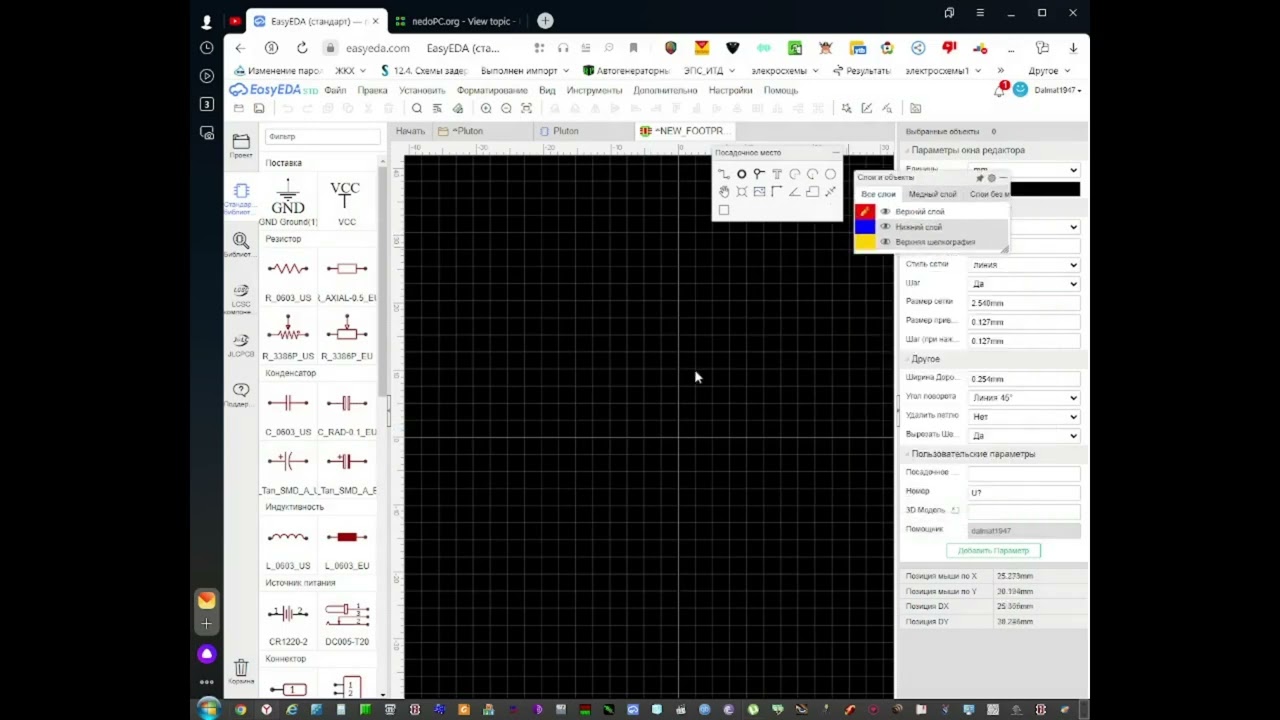Screen dimensions: 1280x720
Task: Open the standard library sidebar icon
Action: pos(241,197)
